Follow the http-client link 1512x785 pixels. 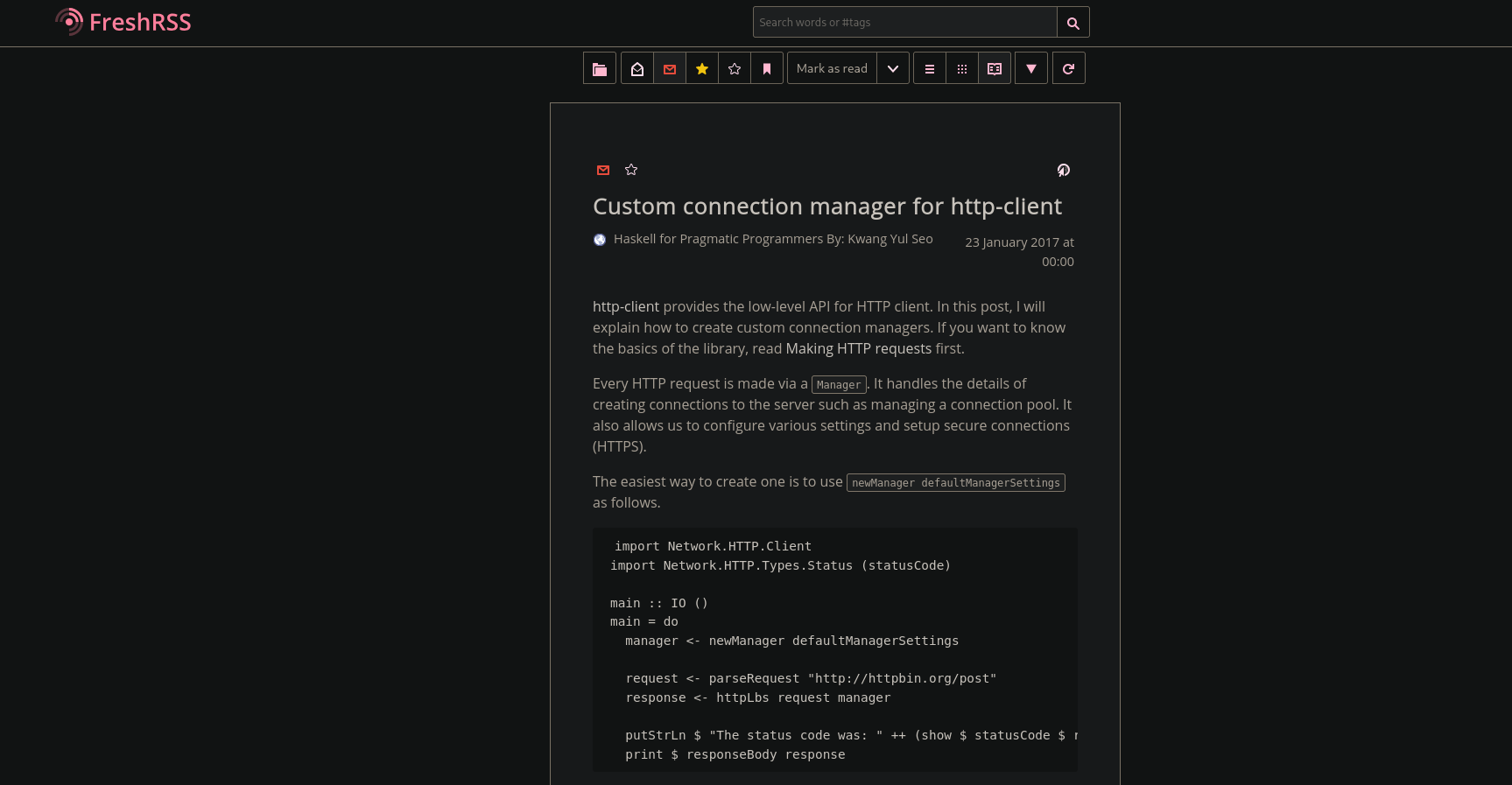(626, 306)
